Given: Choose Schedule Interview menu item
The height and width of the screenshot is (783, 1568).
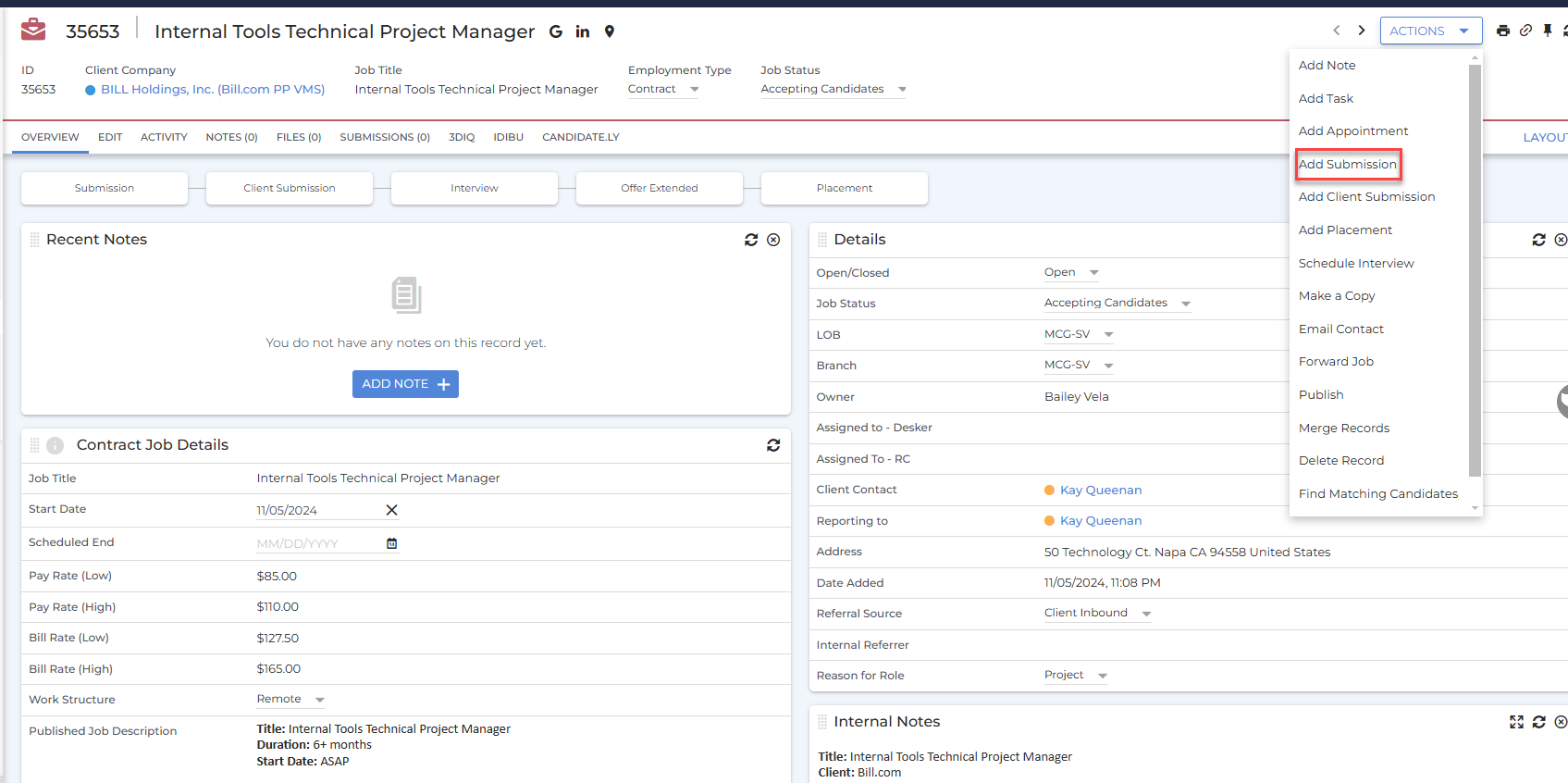Looking at the screenshot, I should click(x=1356, y=264).
